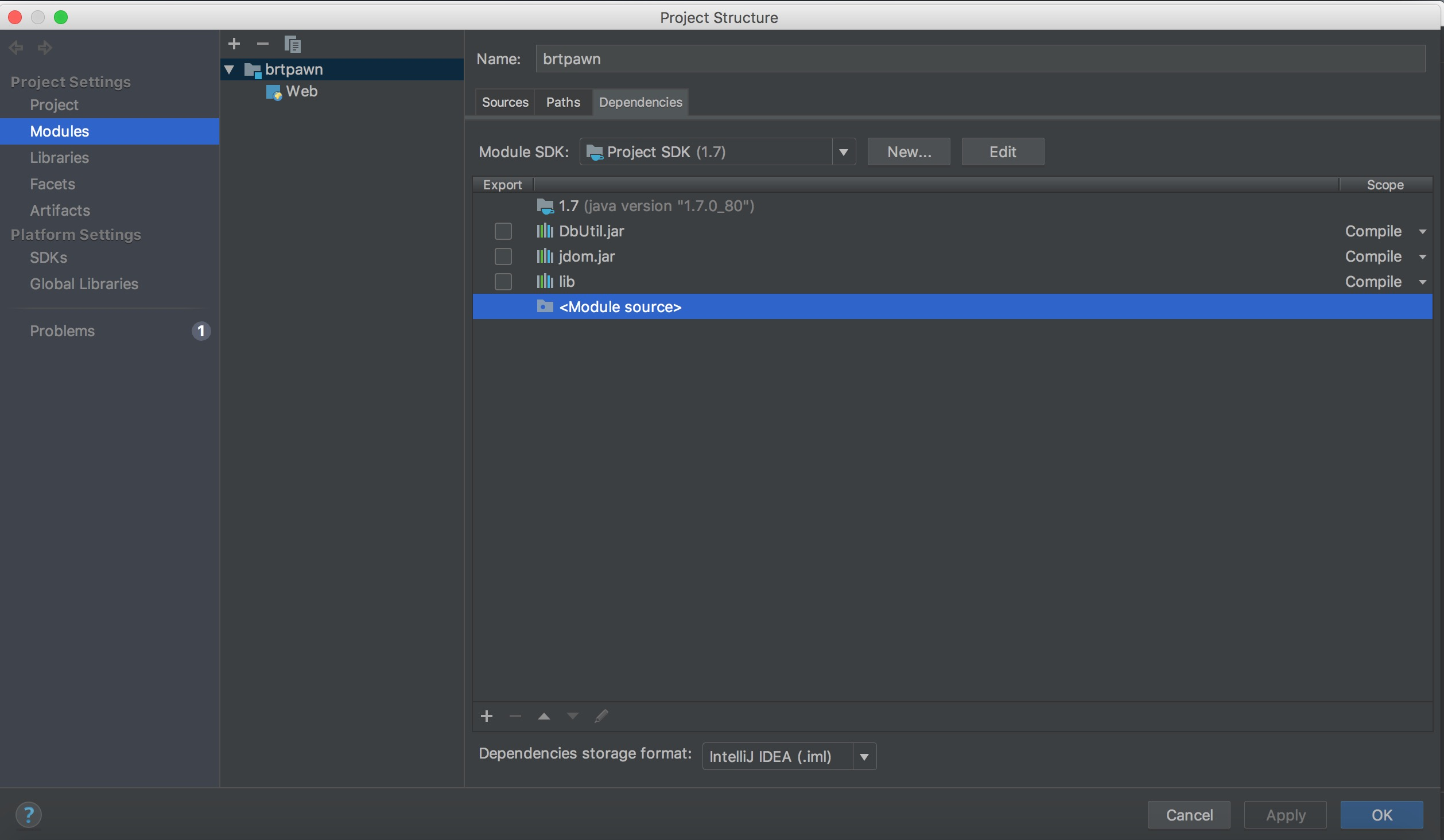Switch to the Paths tab
The height and width of the screenshot is (840, 1444).
563,102
